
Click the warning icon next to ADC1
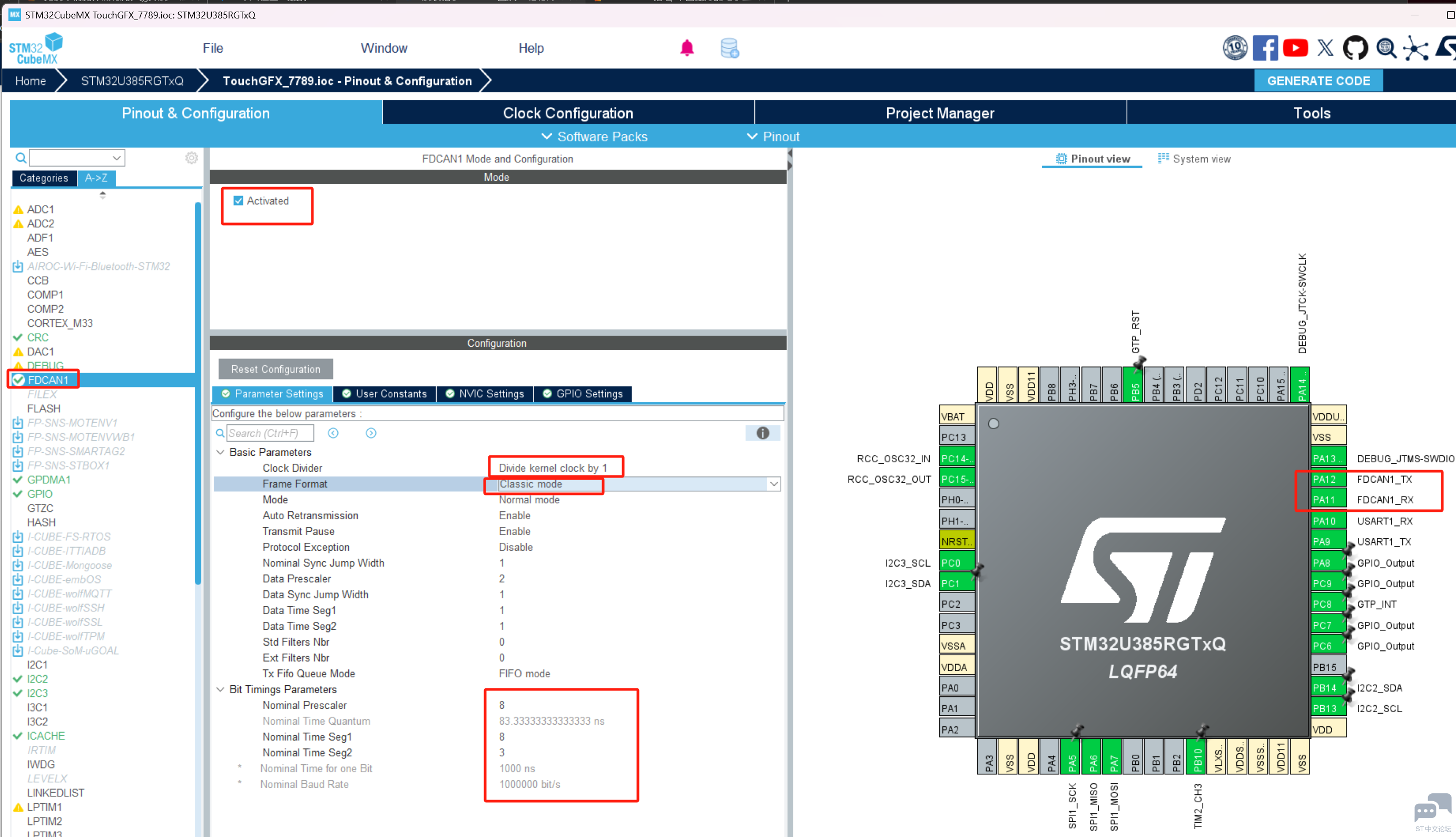click(18, 209)
